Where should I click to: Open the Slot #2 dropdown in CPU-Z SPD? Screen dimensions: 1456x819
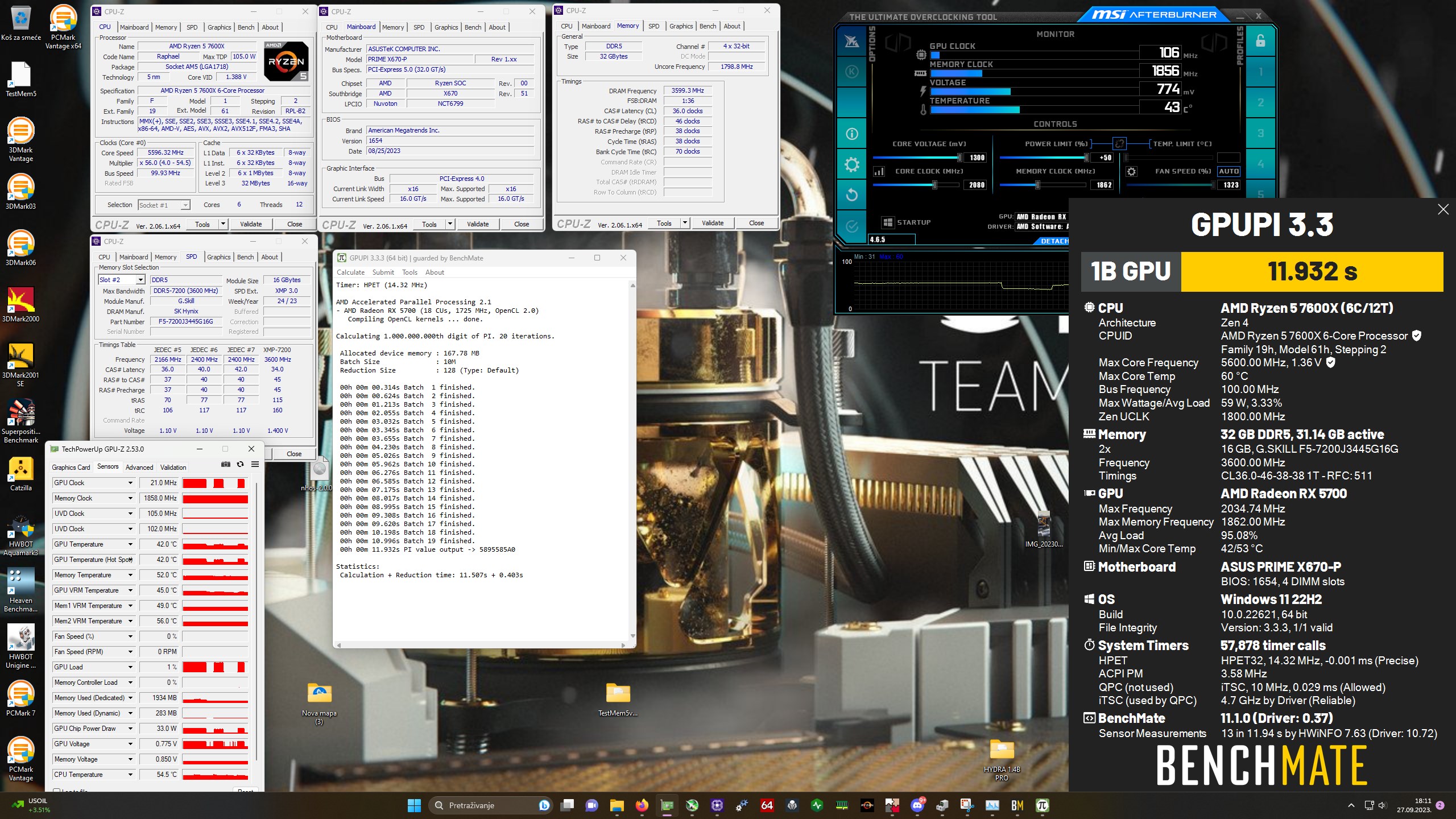[122, 280]
